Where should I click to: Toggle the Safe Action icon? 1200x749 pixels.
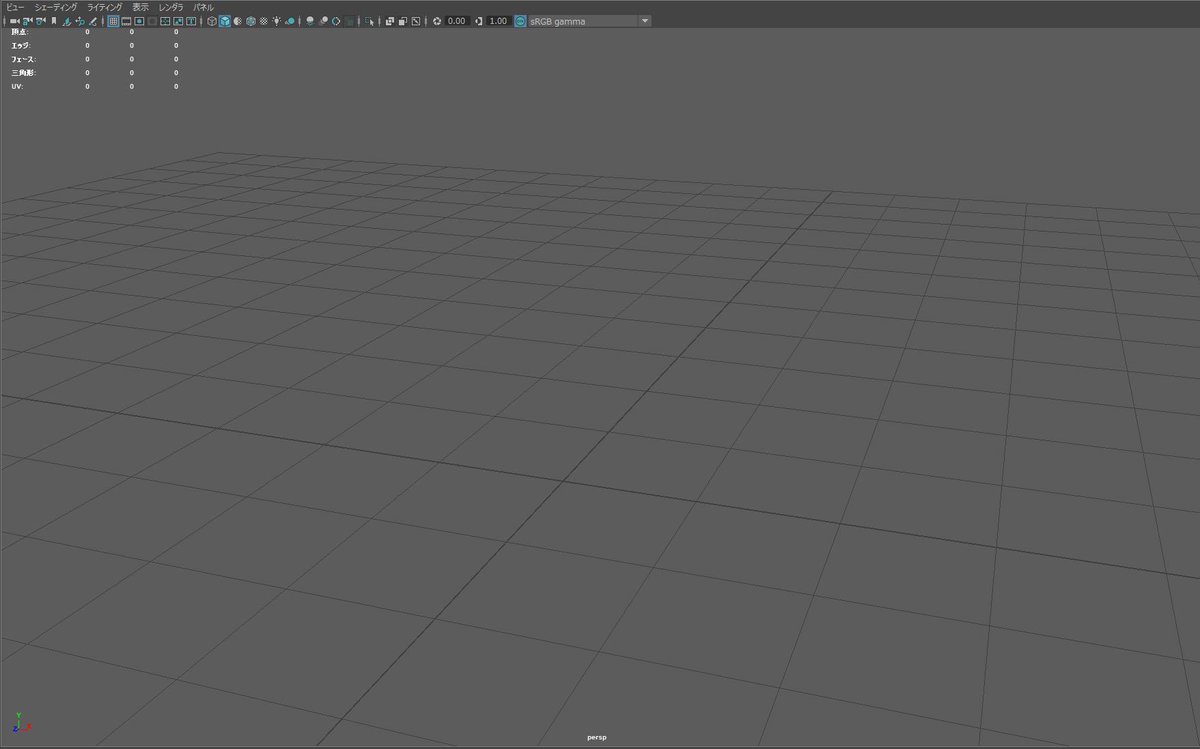[178, 21]
